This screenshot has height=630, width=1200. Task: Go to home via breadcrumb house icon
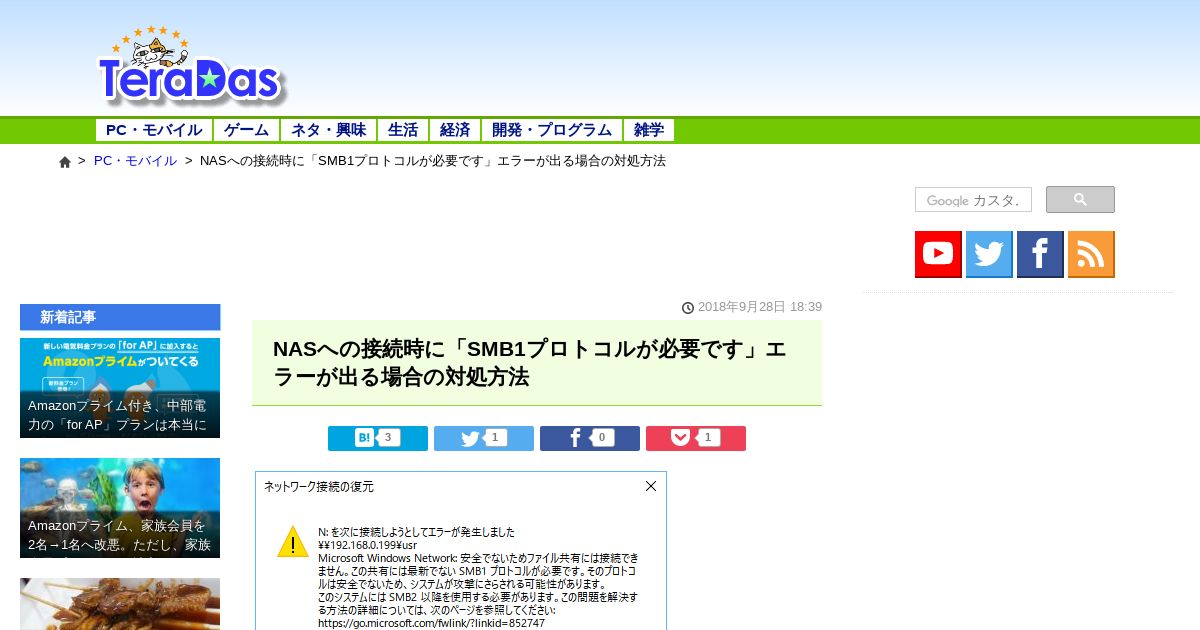[65, 162]
